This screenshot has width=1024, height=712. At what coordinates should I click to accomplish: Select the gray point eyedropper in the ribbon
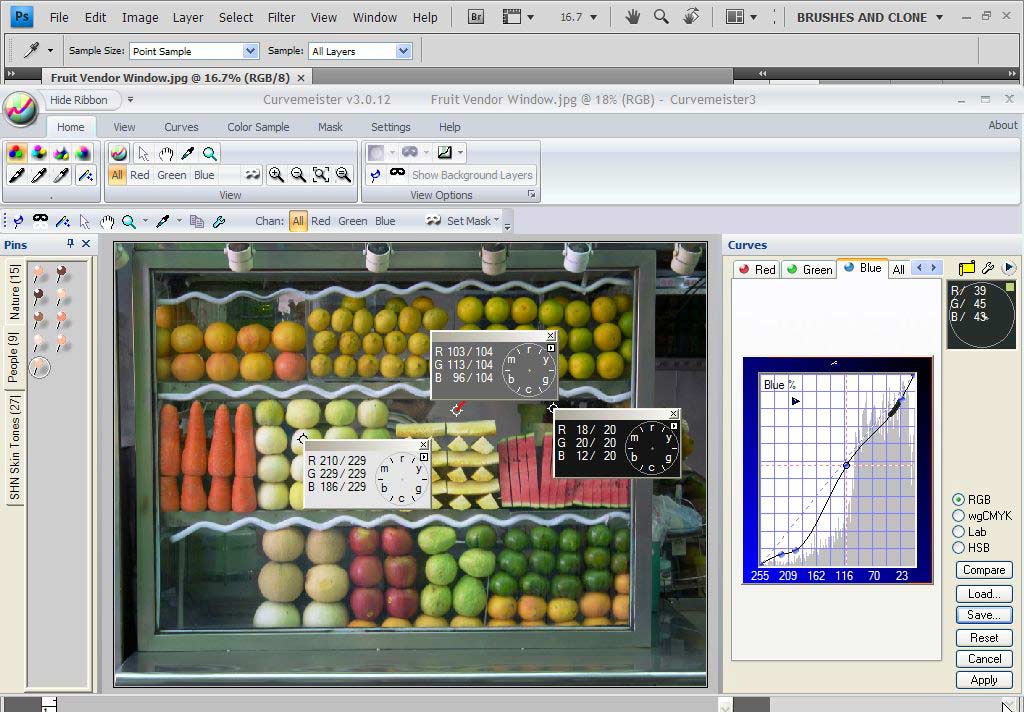(x=39, y=175)
